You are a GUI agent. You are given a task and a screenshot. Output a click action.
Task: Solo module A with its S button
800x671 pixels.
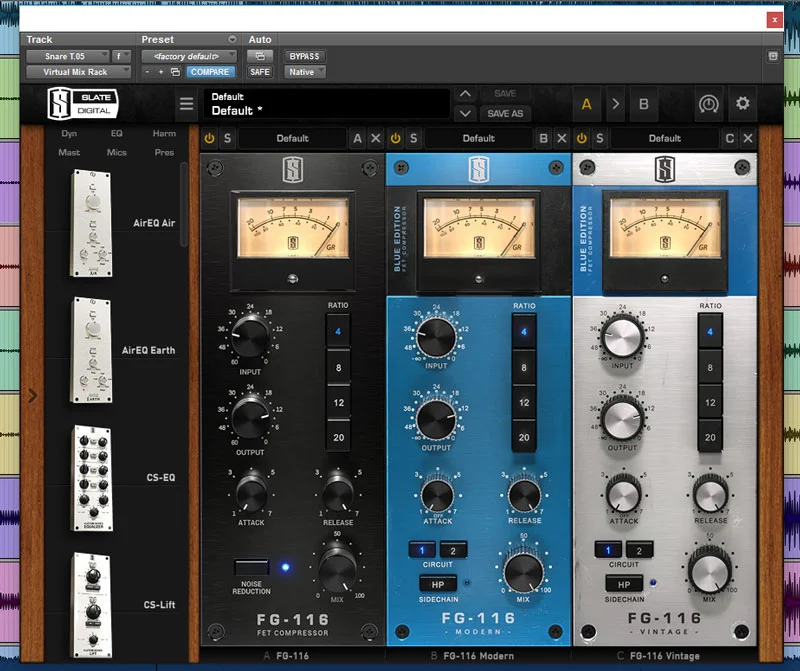click(x=228, y=138)
